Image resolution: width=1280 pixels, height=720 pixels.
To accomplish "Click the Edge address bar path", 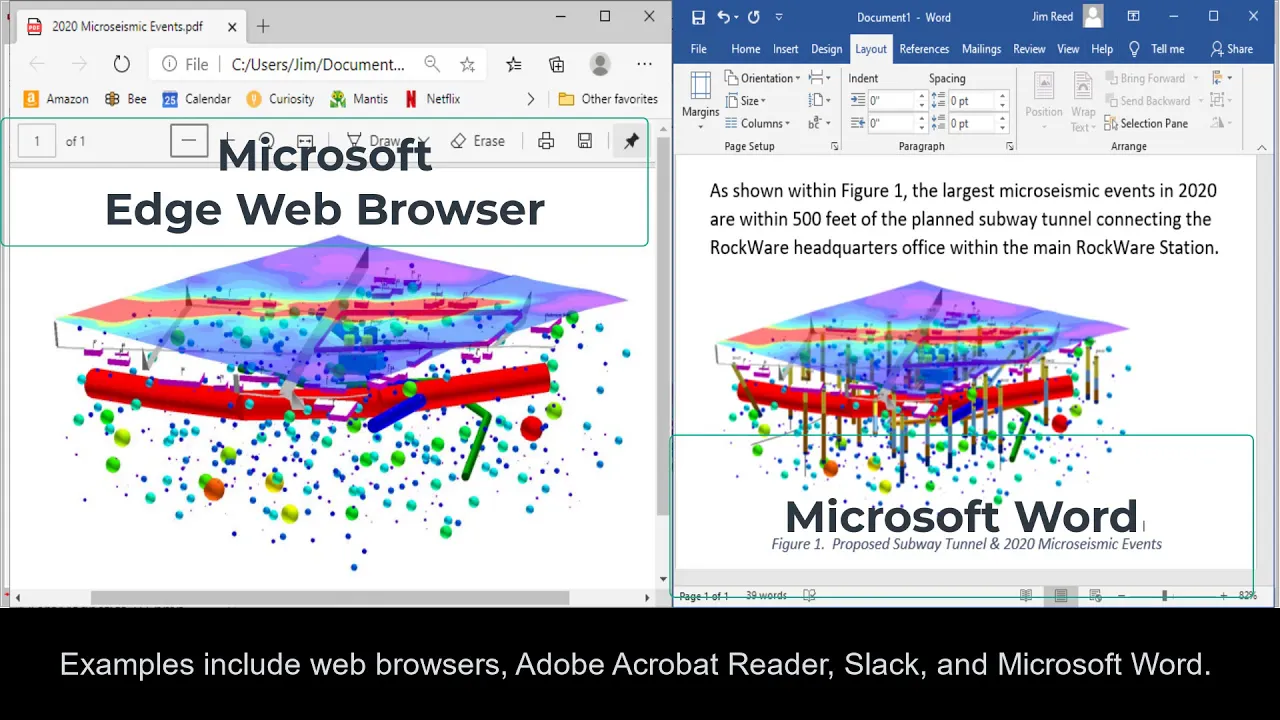I will tap(318, 64).
